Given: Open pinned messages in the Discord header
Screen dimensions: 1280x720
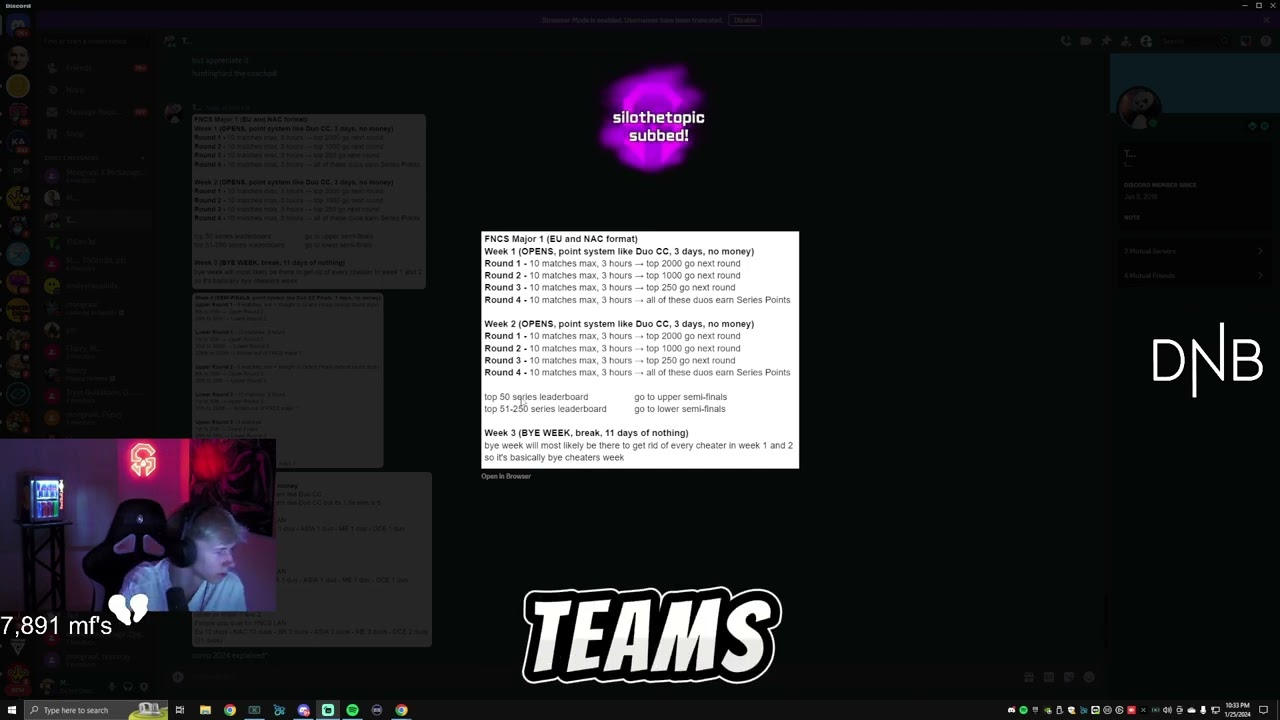Looking at the screenshot, I should [x=1107, y=41].
